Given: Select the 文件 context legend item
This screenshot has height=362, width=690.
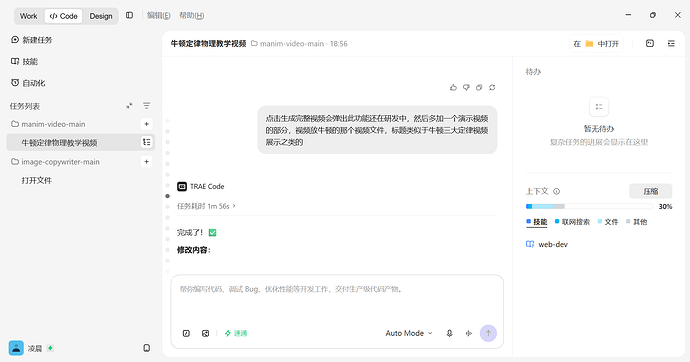Looking at the screenshot, I should pos(608,222).
